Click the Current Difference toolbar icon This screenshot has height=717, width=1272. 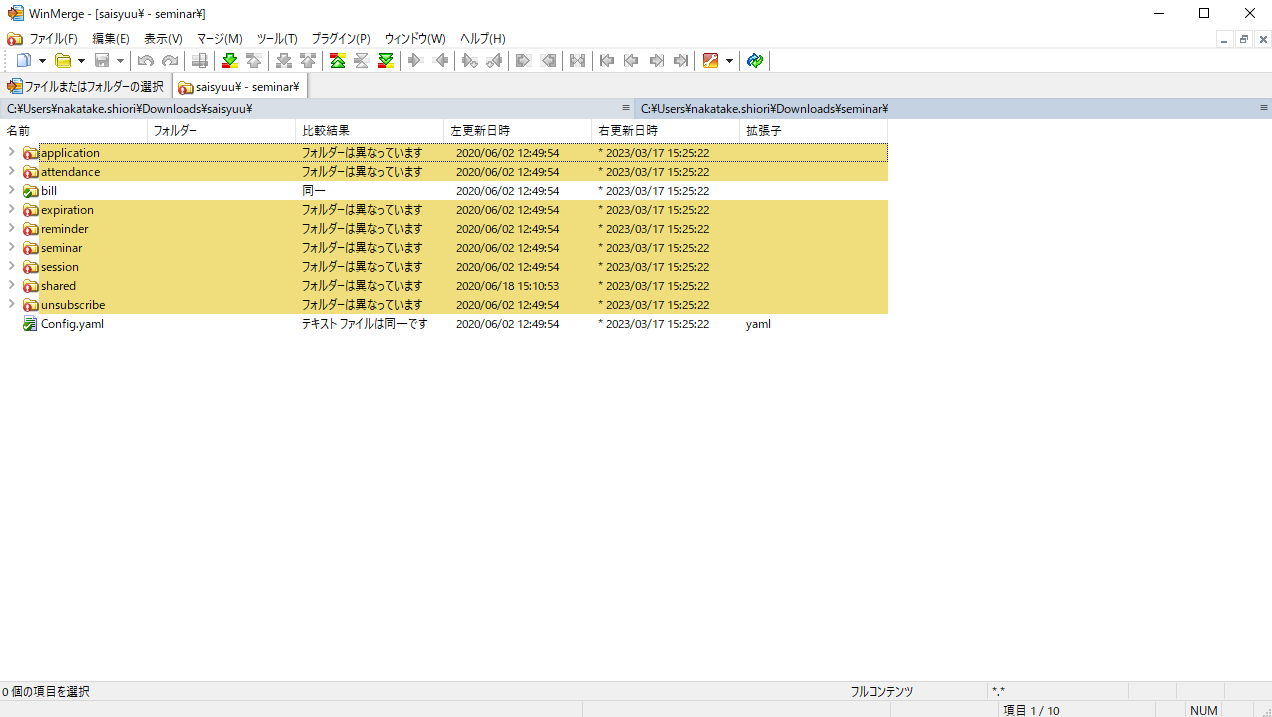click(x=361, y=61)
